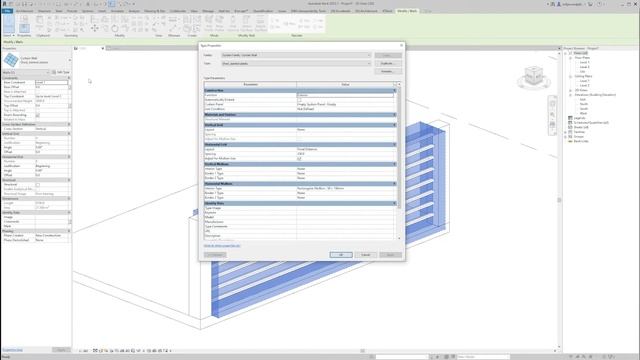Click the Base Constraint field in Properties
The image size is (640, 360).
(51, 82)
